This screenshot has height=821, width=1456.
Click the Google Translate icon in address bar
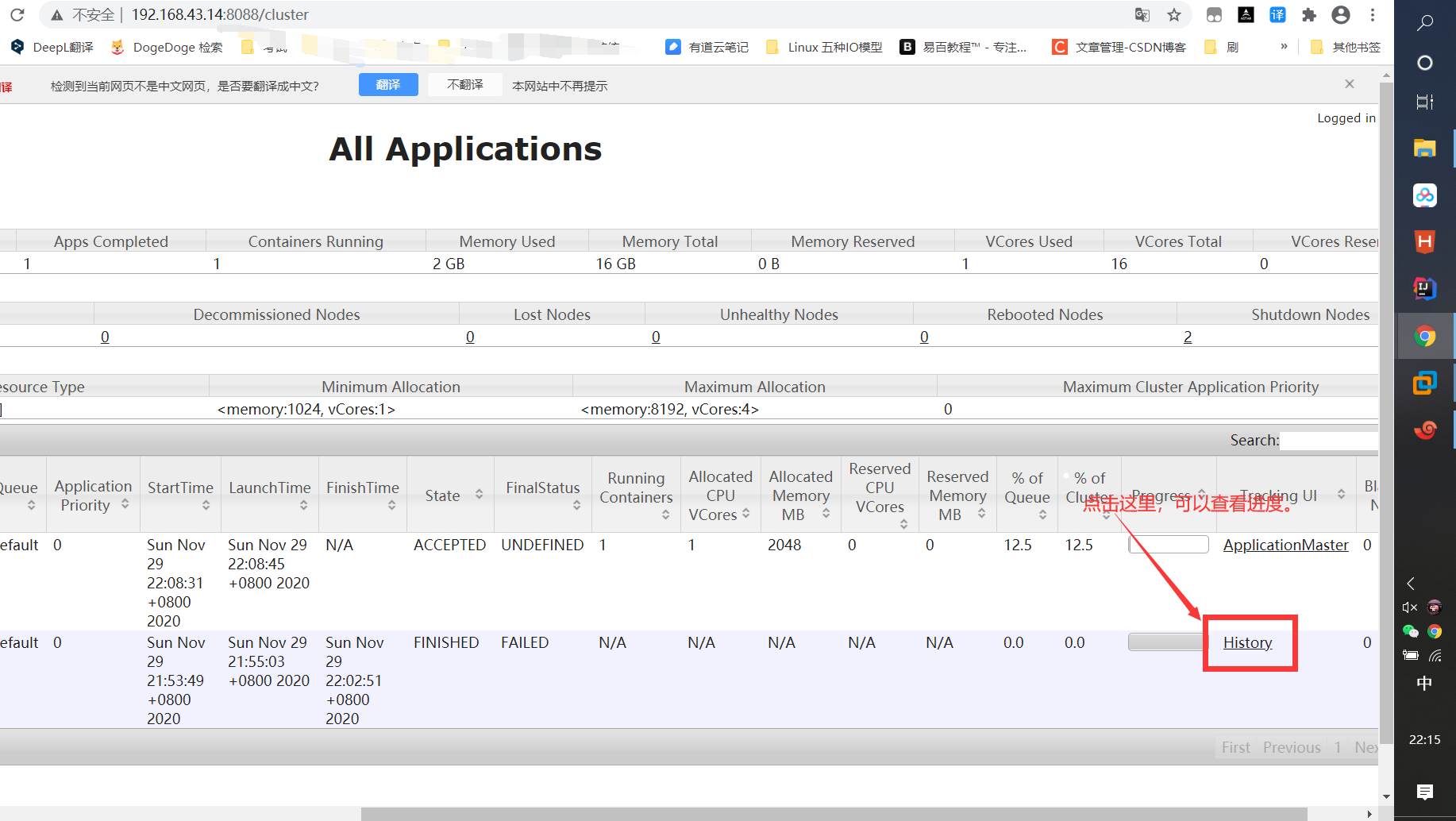pyautogui.click(x=1142, y=14)
